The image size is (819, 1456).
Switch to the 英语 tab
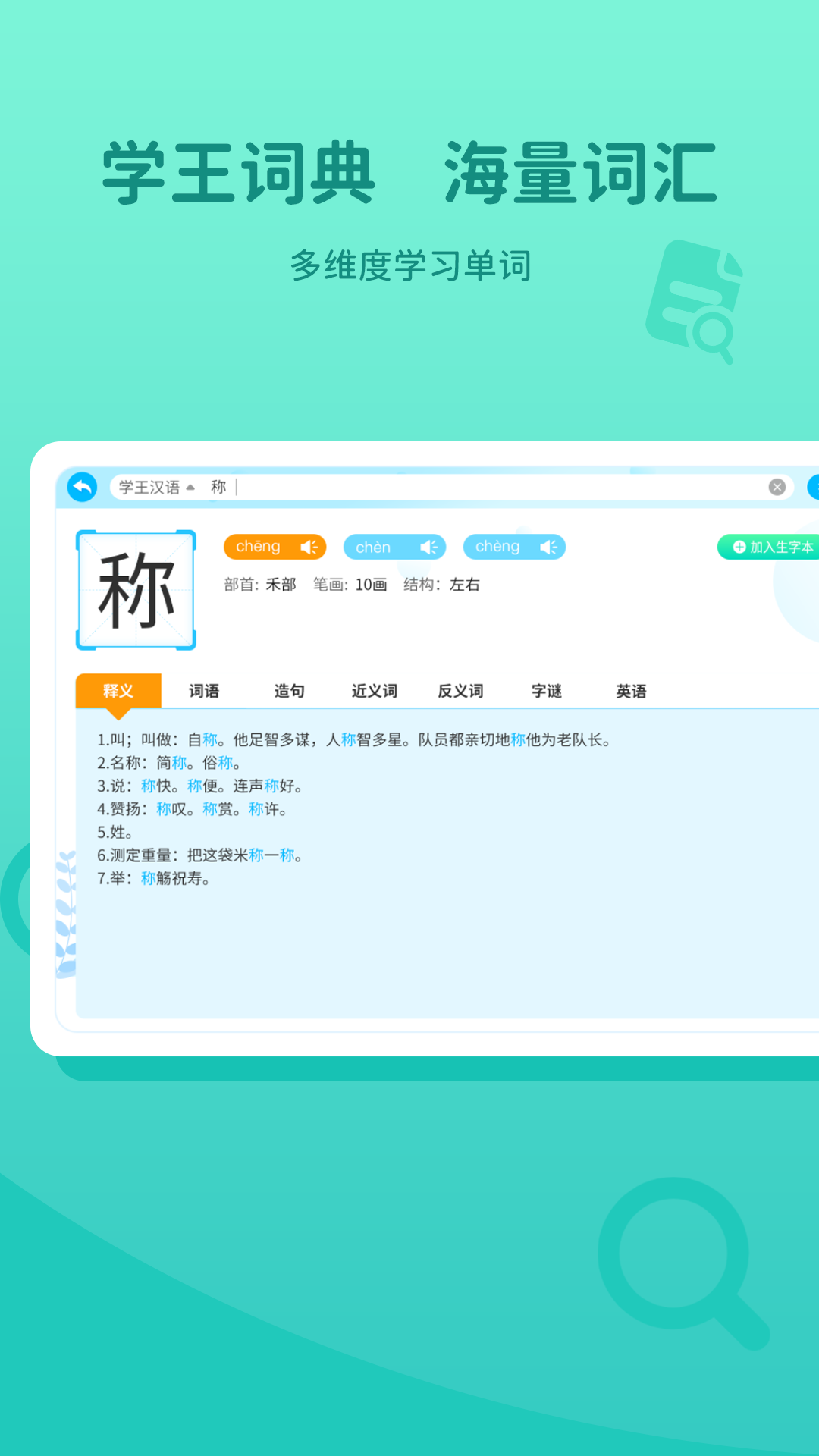coord(631,691)
